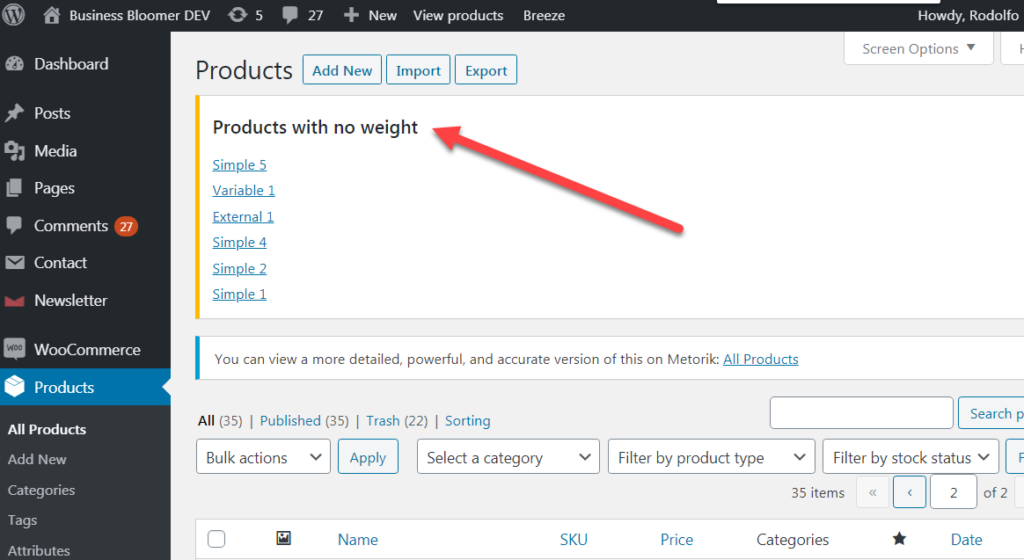1024x560 pixels.
Task: Show the All (35) products view
Action: pos(220,421)
